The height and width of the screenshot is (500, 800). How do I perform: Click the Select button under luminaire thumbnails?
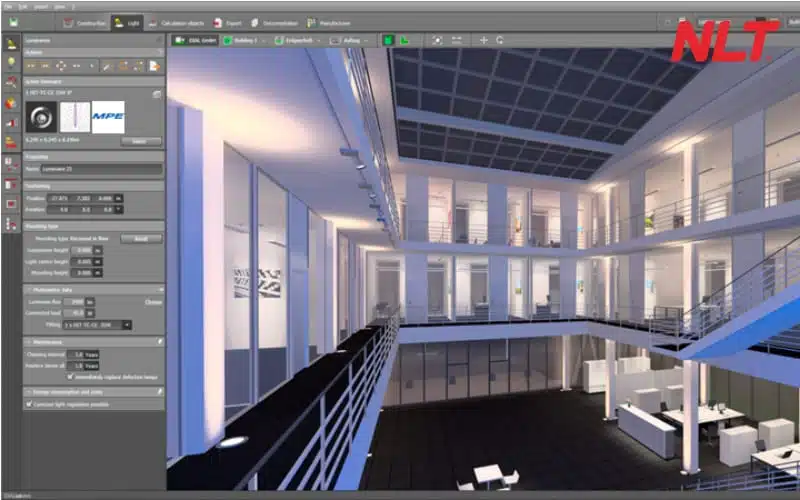tap(140, 141)
